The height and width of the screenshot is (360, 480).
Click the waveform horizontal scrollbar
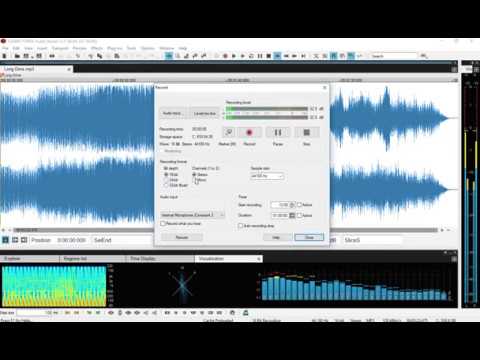coord(225,230)
